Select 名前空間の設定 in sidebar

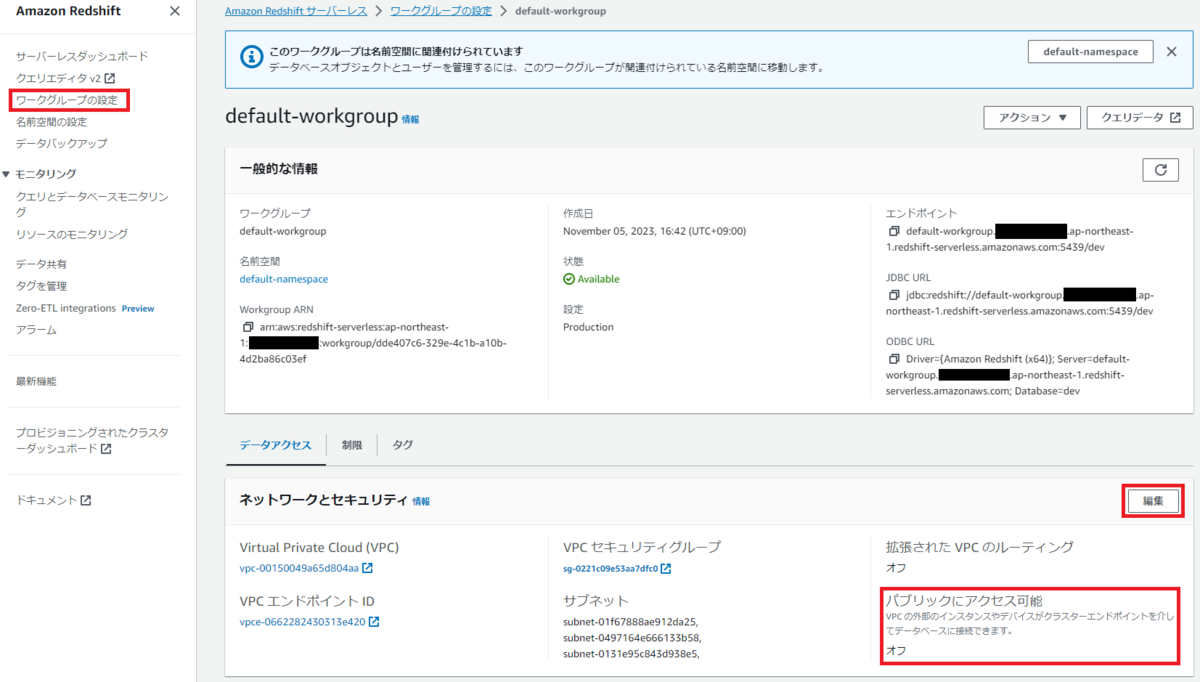coord(52,122)
